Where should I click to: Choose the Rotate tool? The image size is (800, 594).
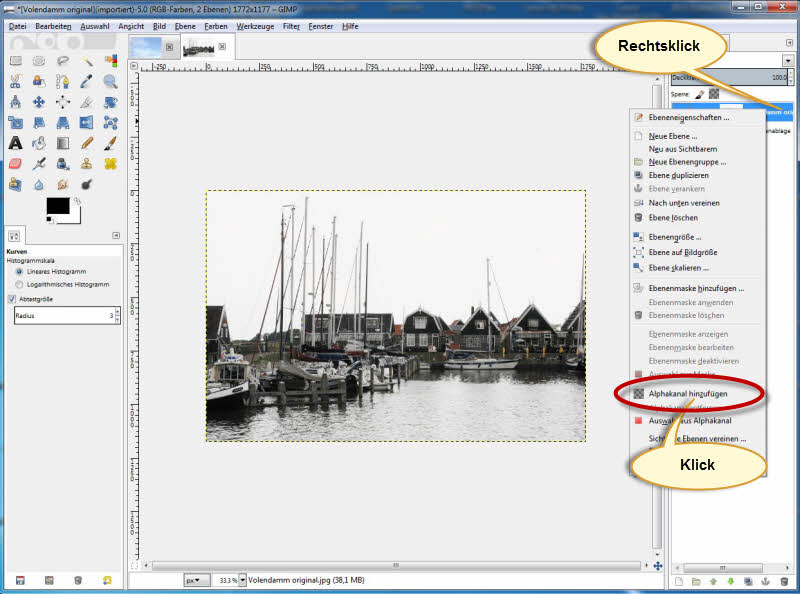click(111, 102)
